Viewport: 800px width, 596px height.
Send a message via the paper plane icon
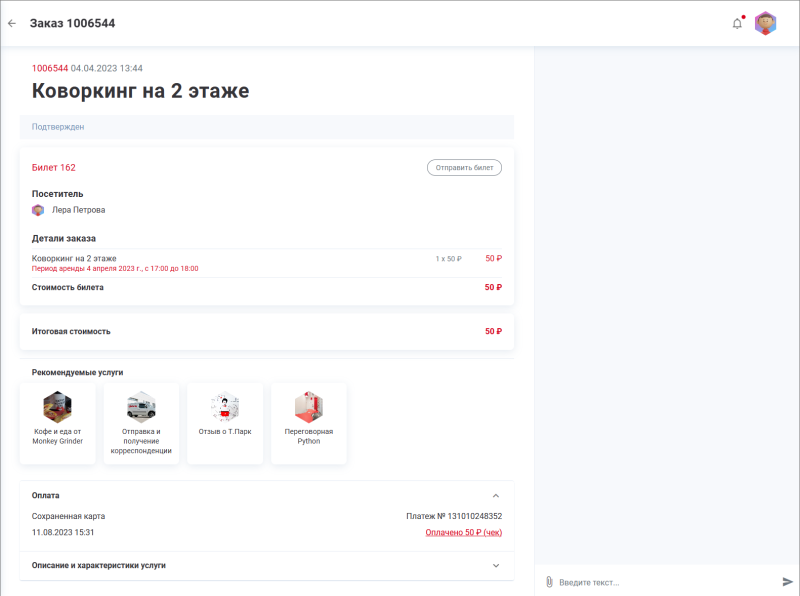787,580
